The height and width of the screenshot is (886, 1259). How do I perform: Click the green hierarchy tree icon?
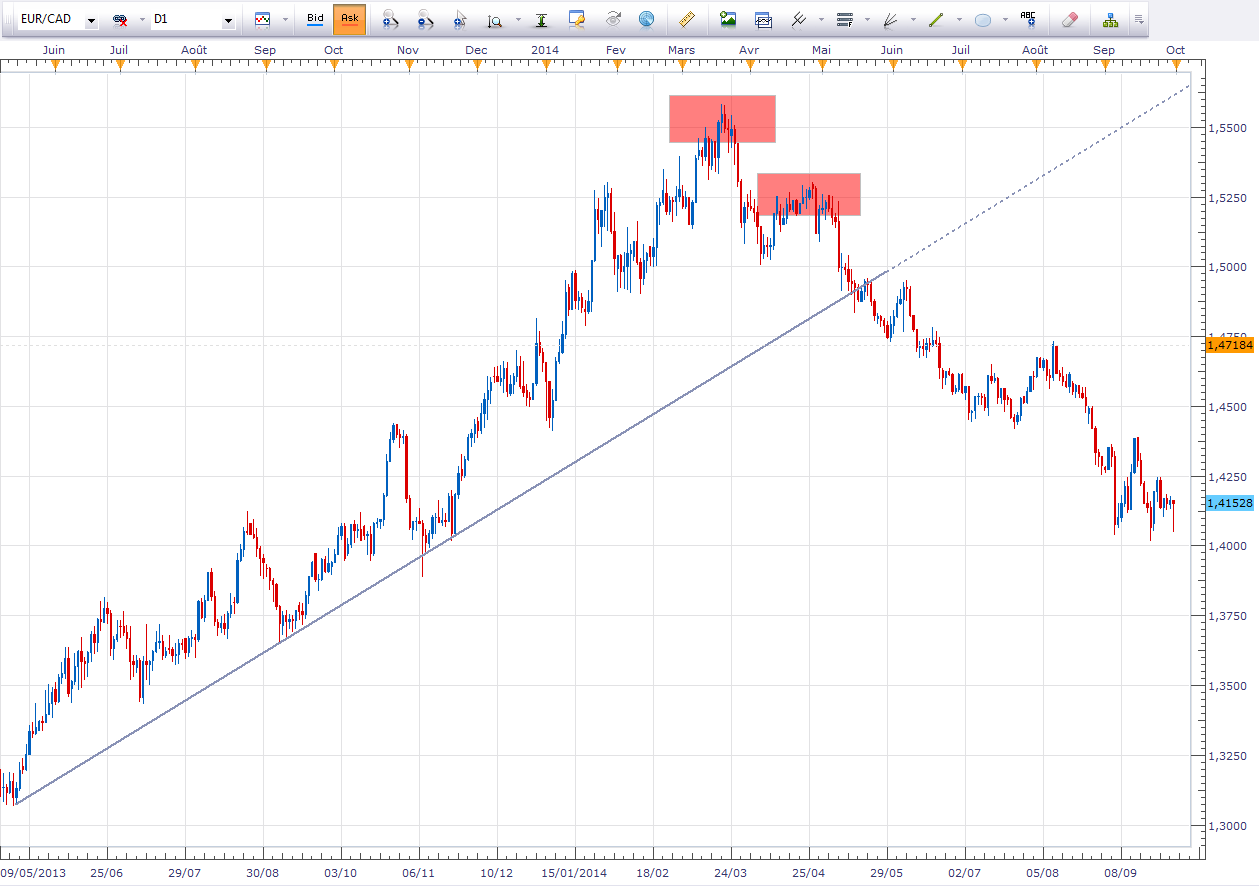(x=1110, y=19)
